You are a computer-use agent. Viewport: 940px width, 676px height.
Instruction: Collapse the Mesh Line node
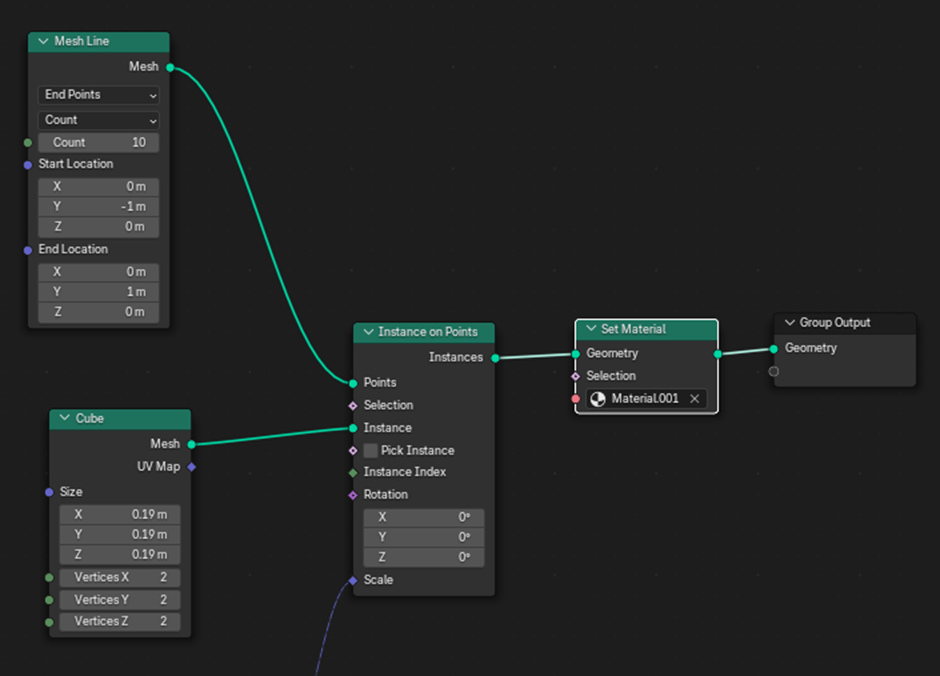[x=43, y=41]
